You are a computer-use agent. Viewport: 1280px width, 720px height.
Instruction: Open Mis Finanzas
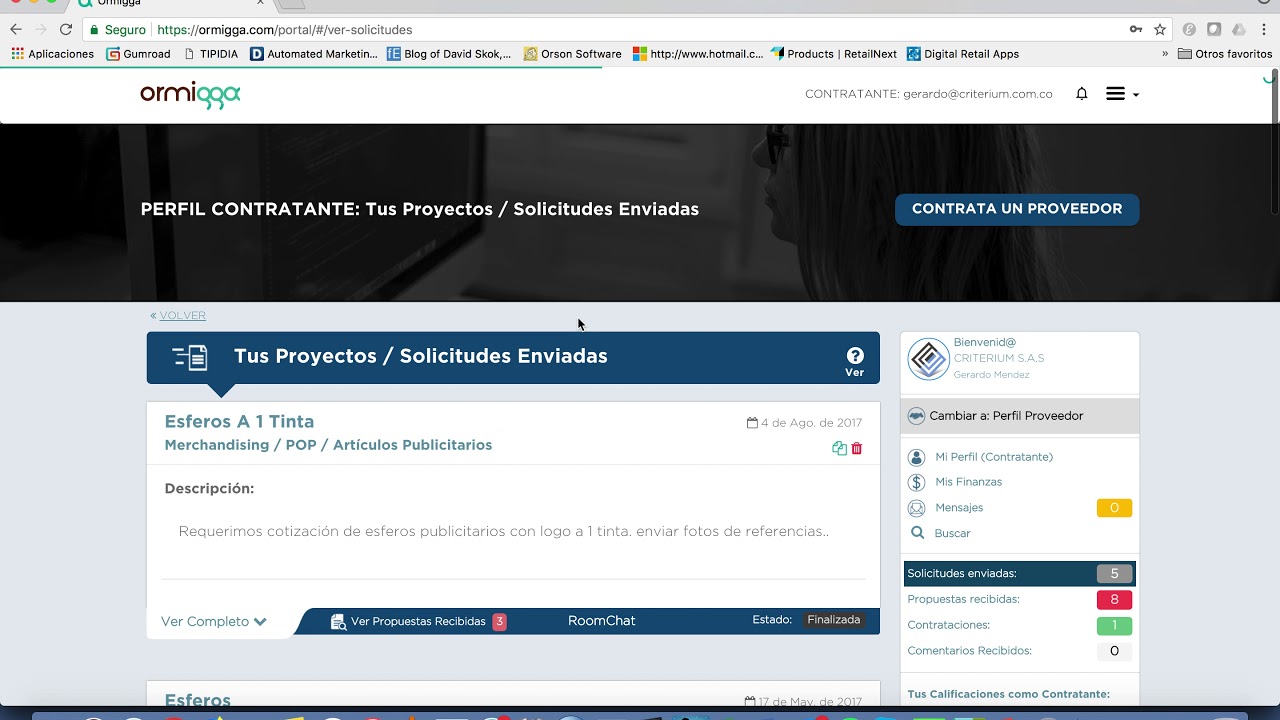(x=968, y=482)
